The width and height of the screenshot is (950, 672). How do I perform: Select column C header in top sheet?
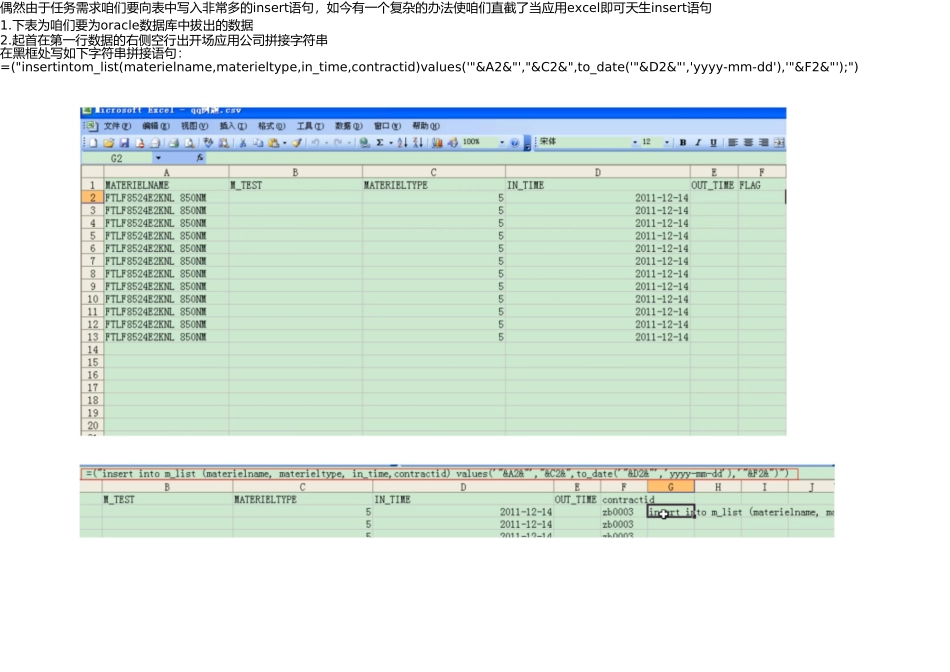click(x=434, y=172)
